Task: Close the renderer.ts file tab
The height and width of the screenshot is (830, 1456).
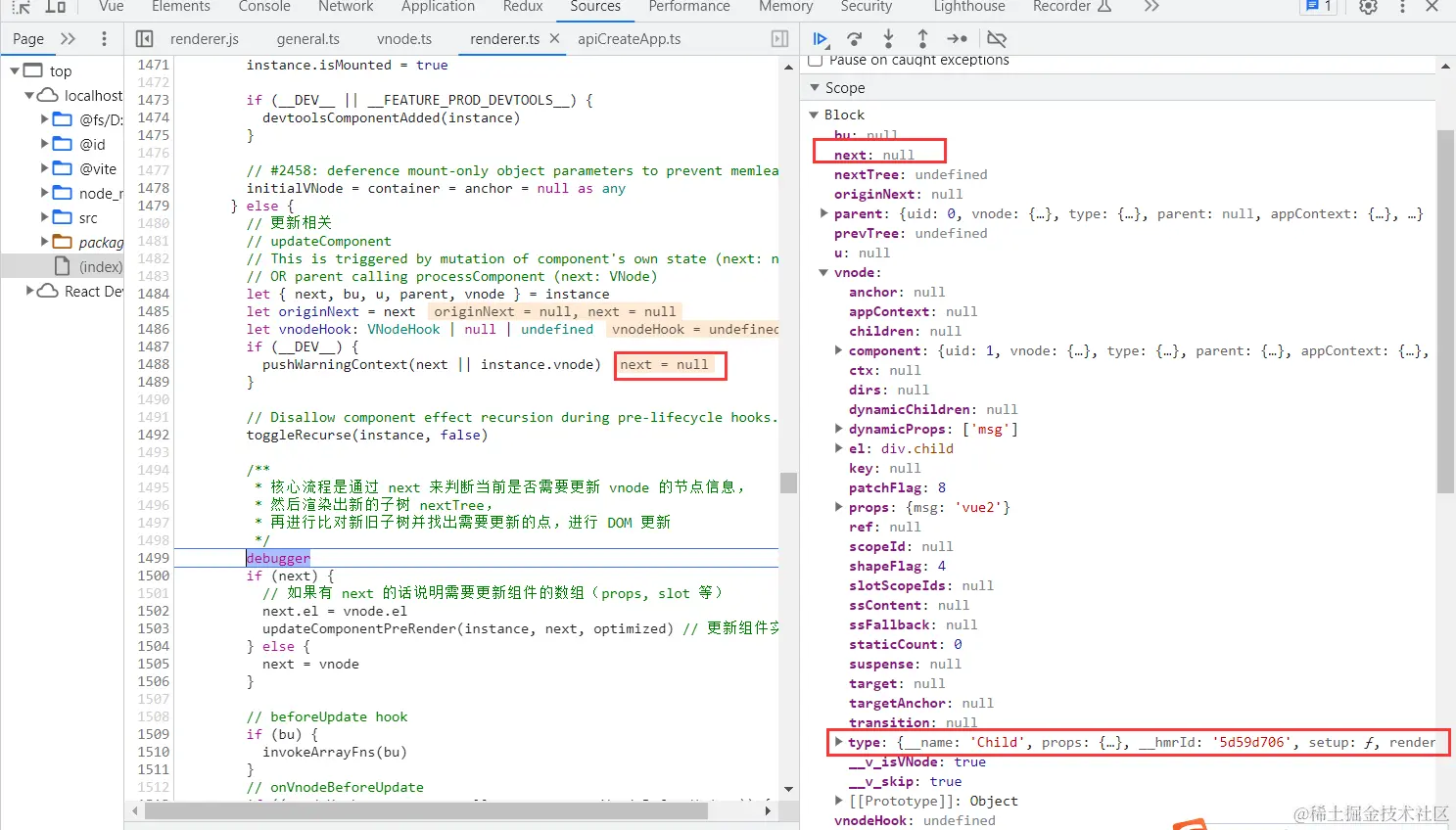Action: point(554,39)
